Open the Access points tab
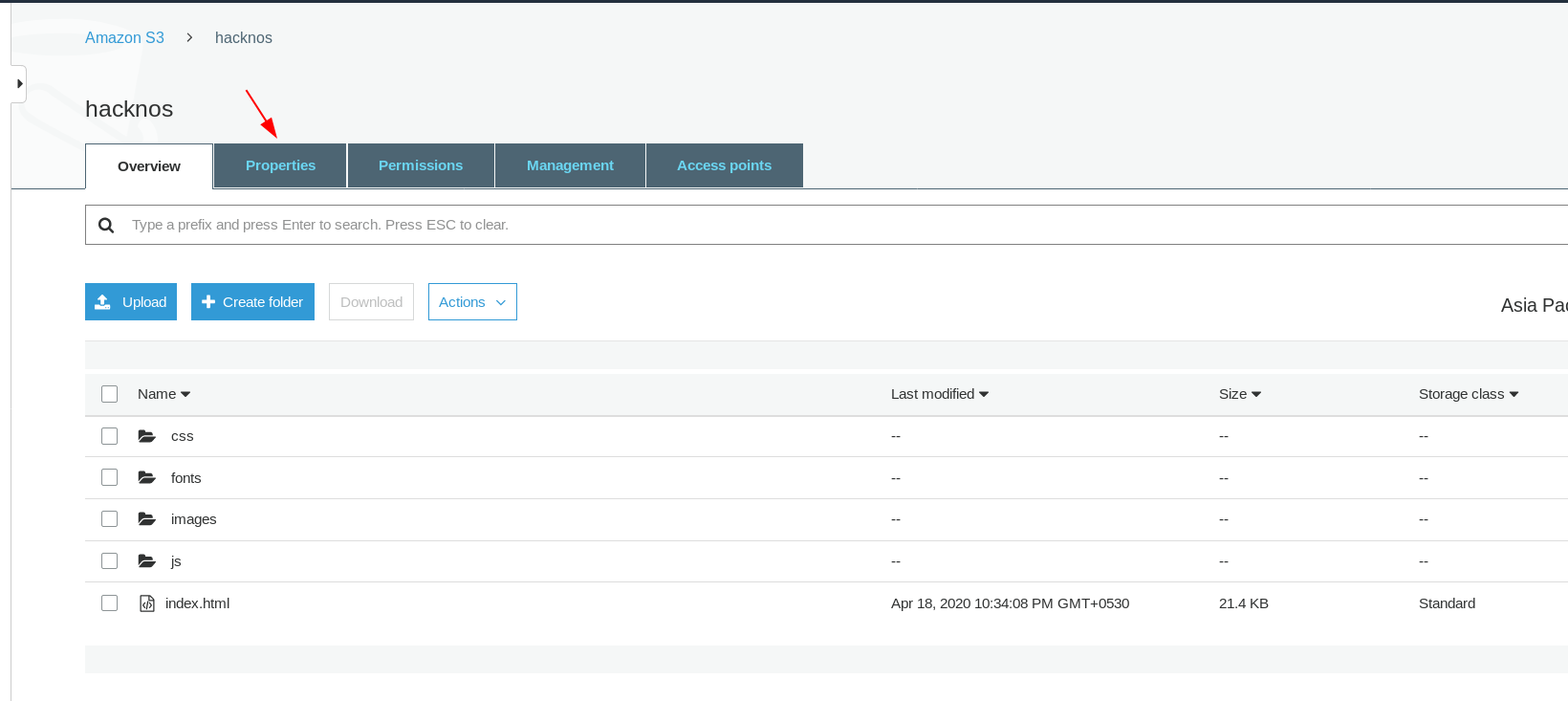This screenshot has height=701, width=1568. [724, 165]
